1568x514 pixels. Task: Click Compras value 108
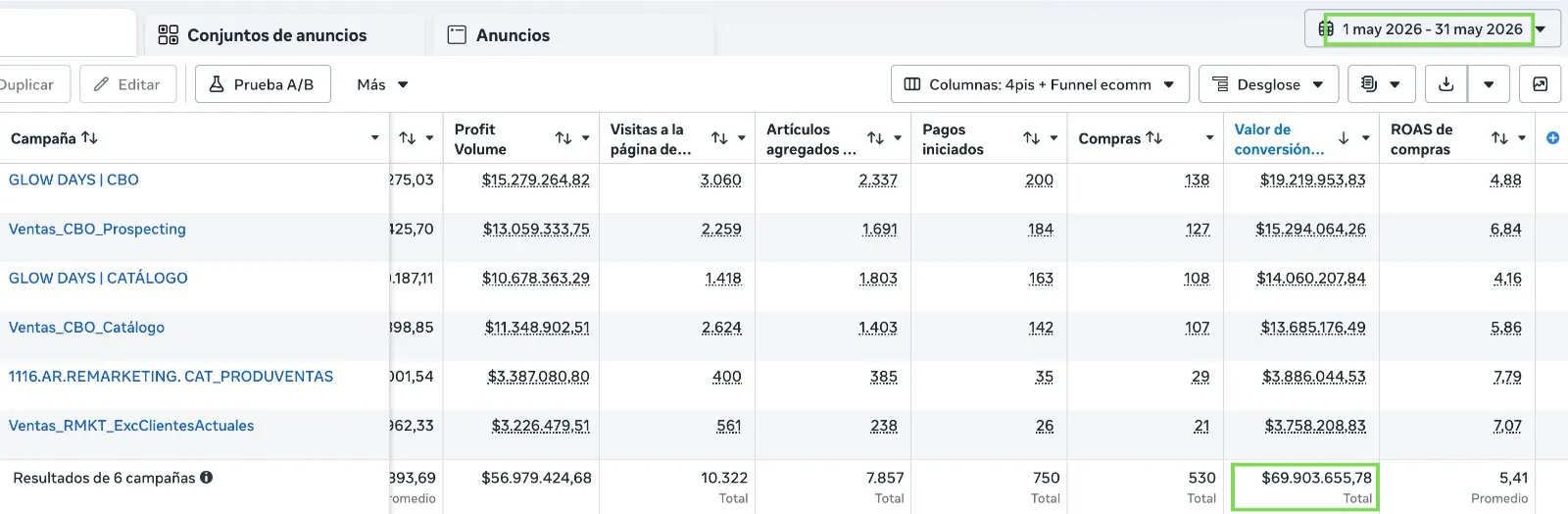(1197, 278)
